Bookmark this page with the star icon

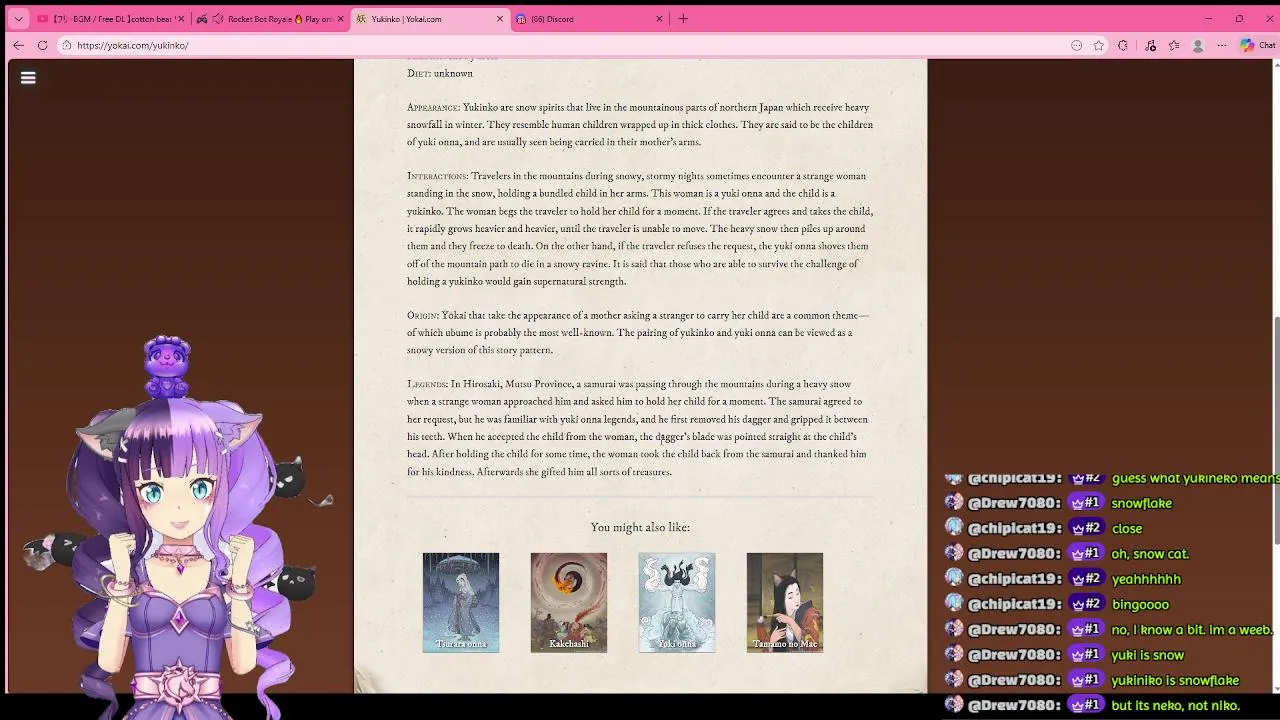pos(1099,45)
